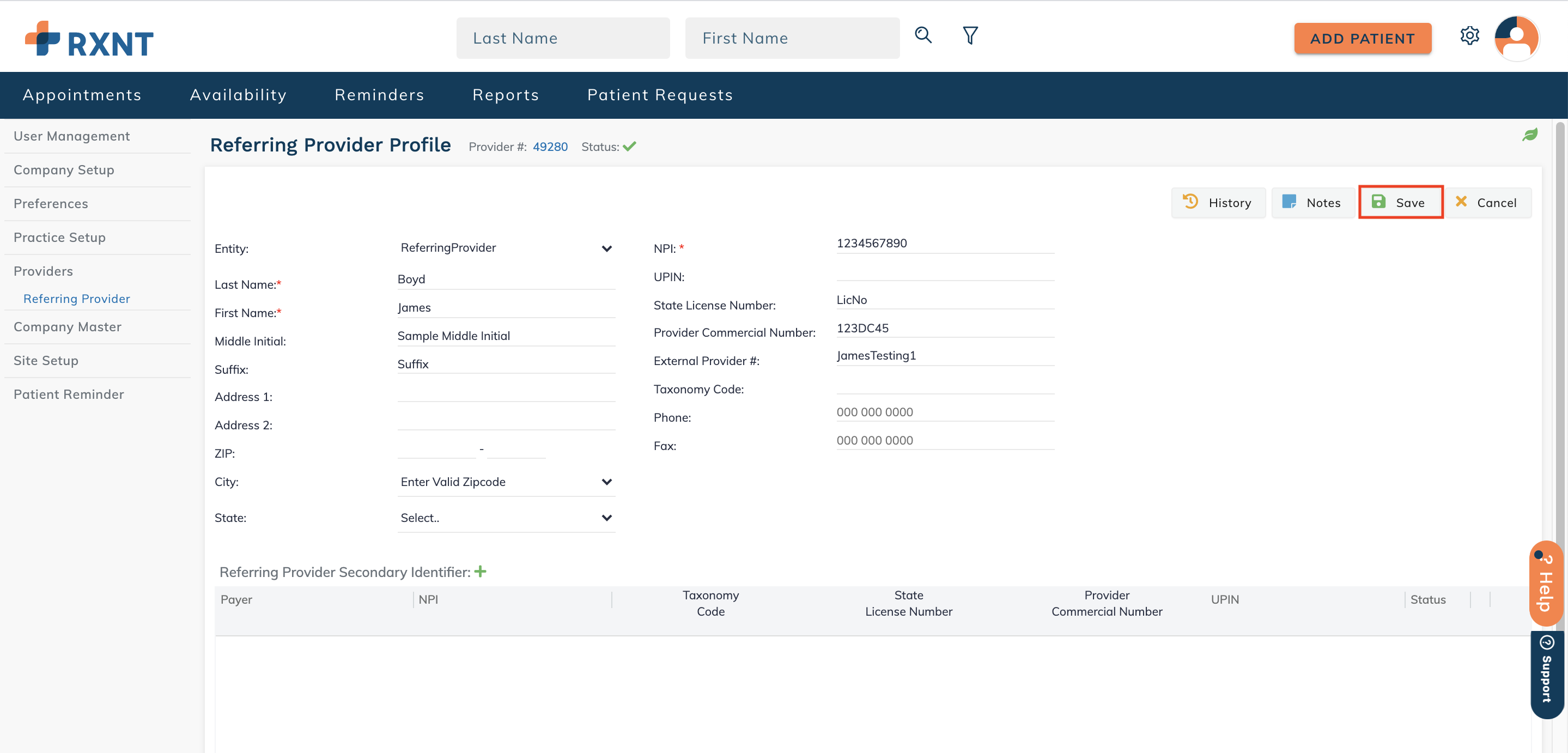This screenshot has height=753, width=1568.
Task: Click the Last Name search field
Action: pyautogui.click(x=563, y=38)
